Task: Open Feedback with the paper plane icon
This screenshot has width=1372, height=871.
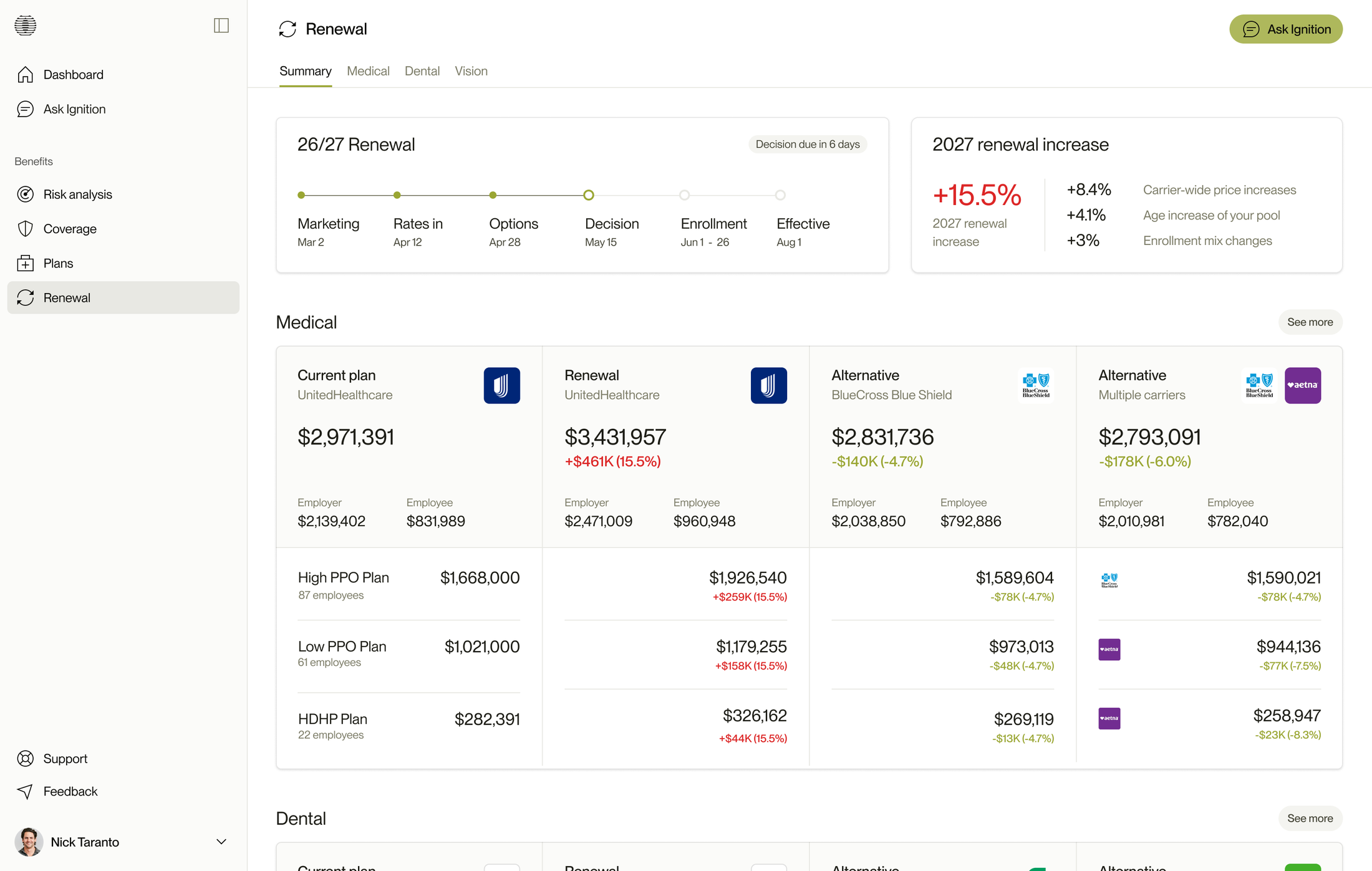Action: click(26, 792)
